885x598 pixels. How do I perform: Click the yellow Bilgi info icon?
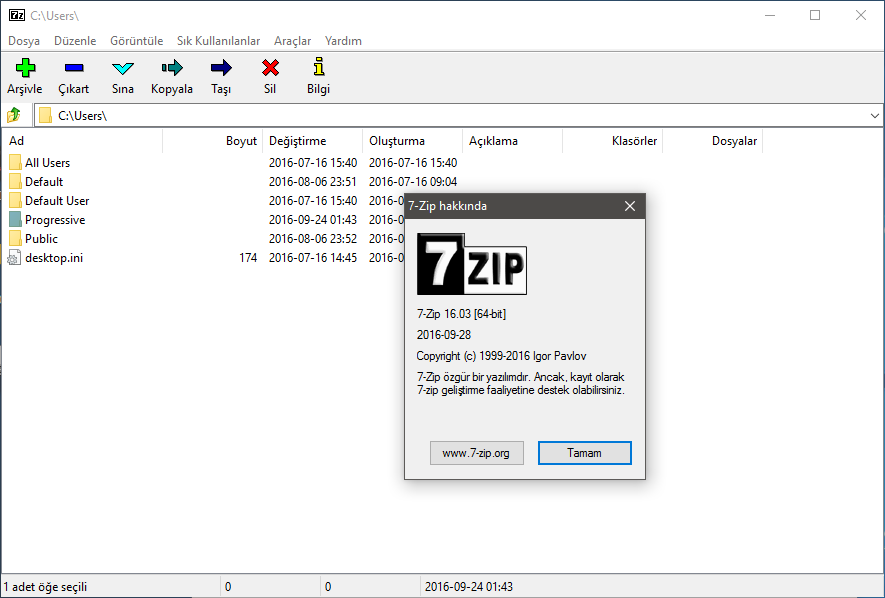[319, 67]
